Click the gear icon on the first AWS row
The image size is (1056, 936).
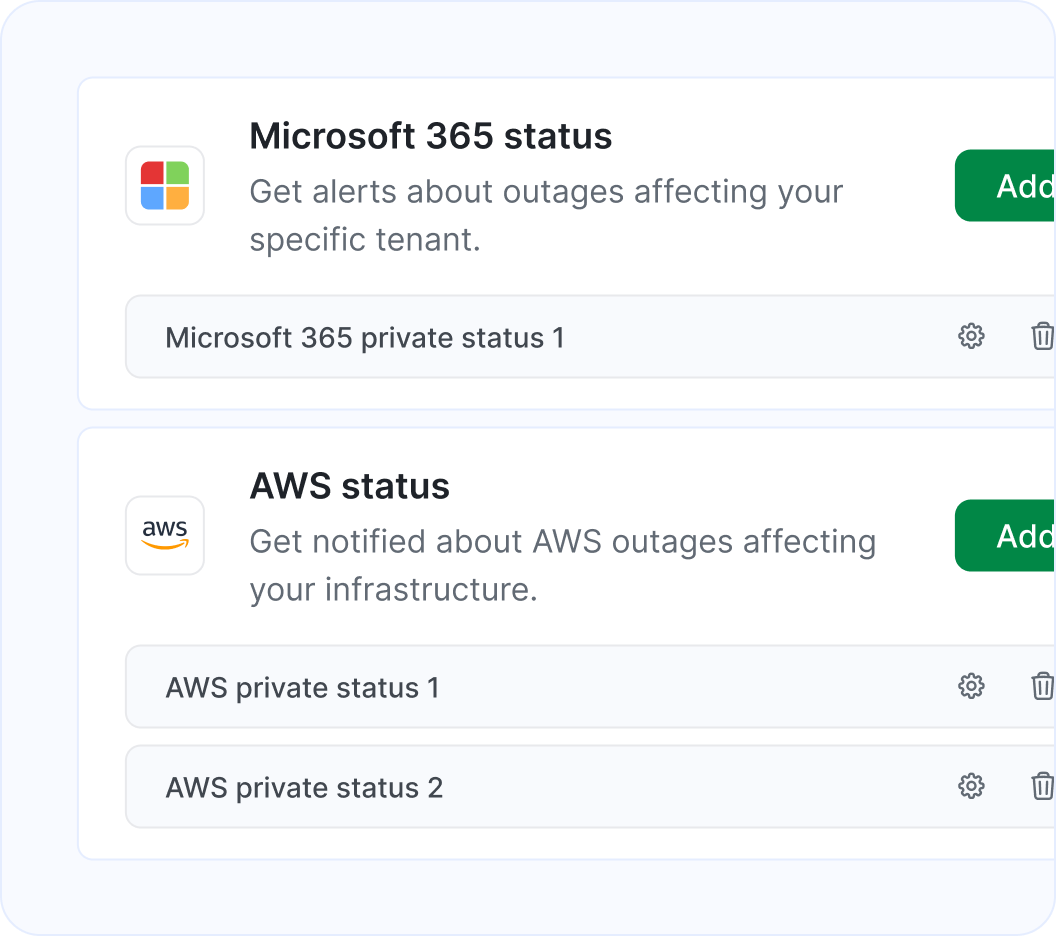click(970, 687)
